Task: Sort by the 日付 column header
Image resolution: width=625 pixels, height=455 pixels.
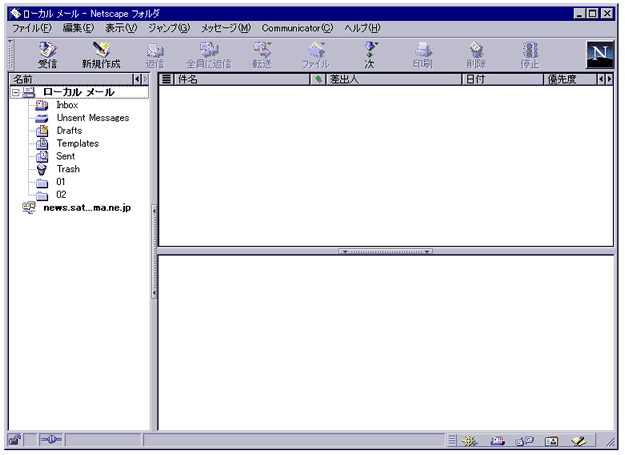Action: [503, 79]
